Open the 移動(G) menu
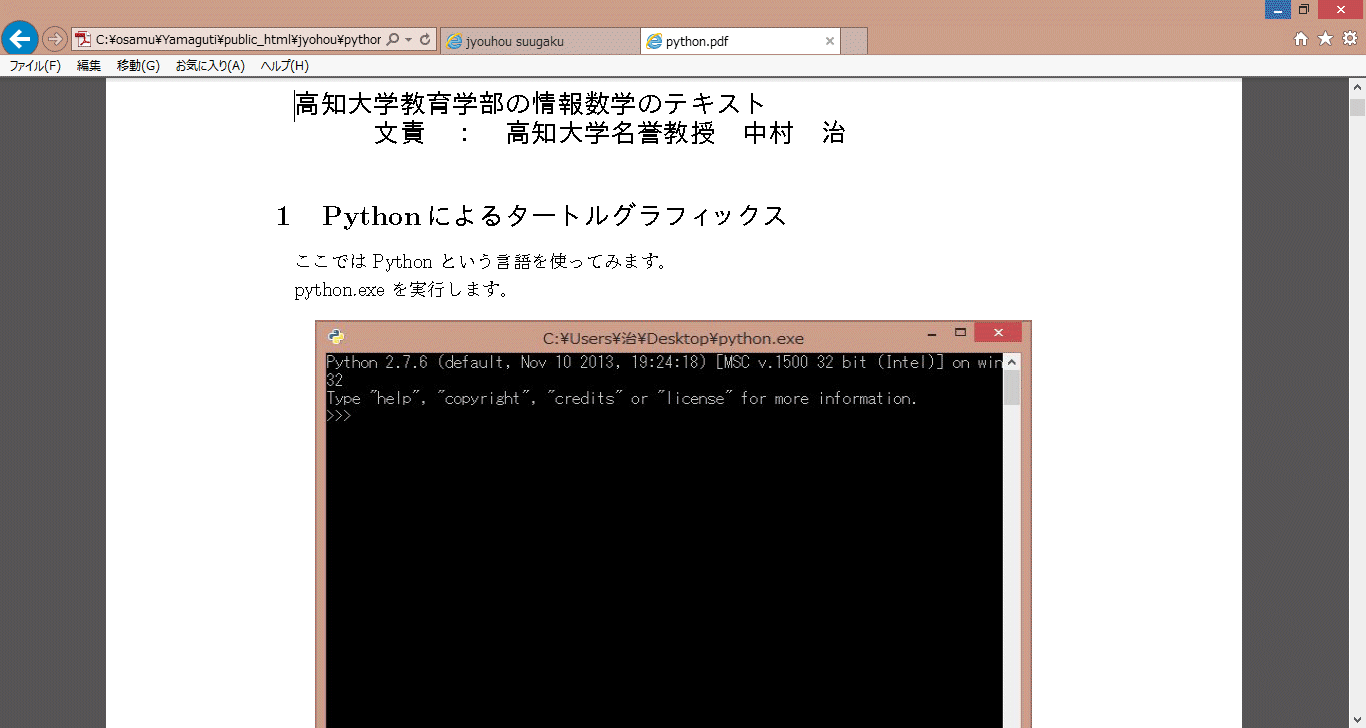The height and width of the screenshot is (728, 1366). (x=138, y=66)
